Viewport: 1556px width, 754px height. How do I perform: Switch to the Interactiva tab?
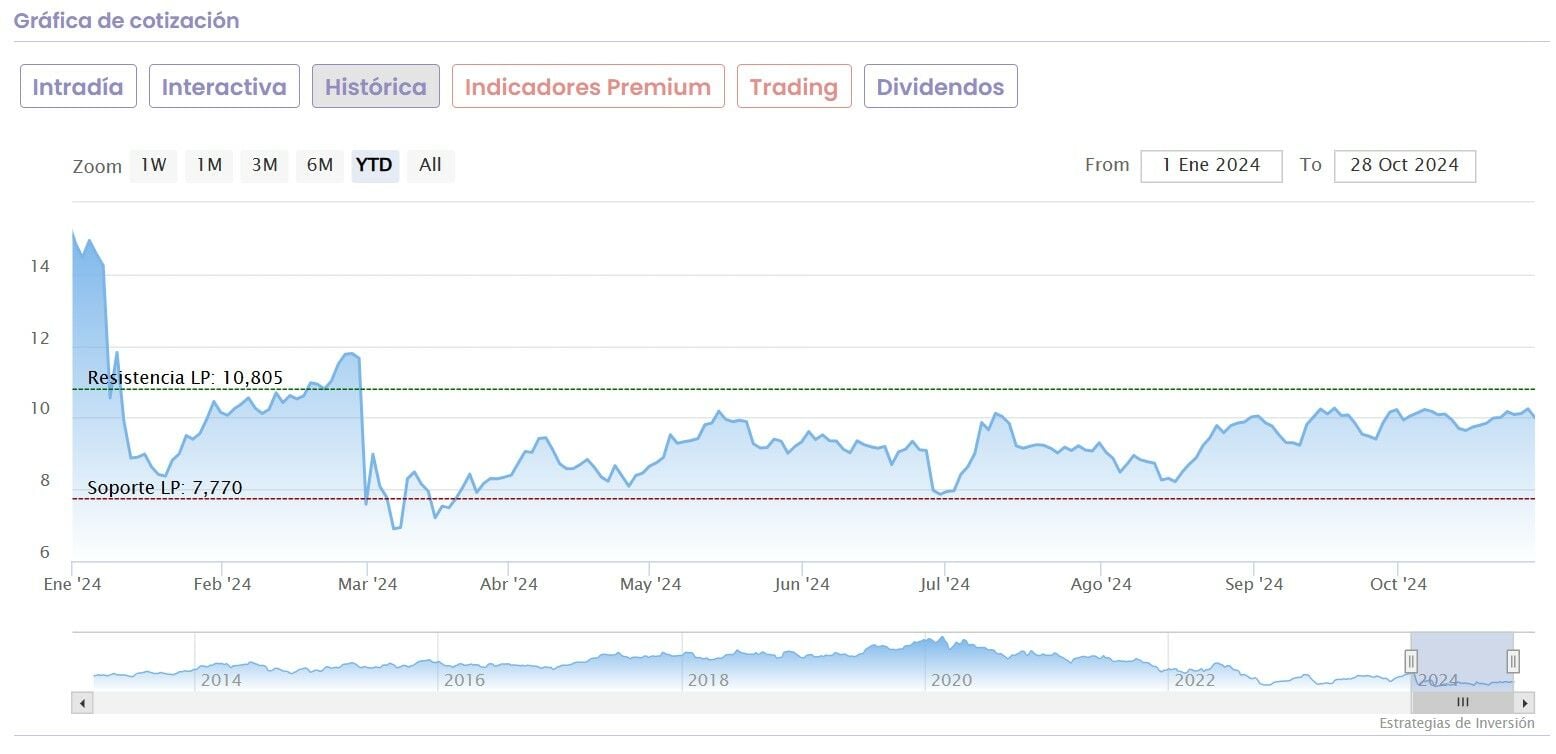pyautogui.click(x=224, y=87)
